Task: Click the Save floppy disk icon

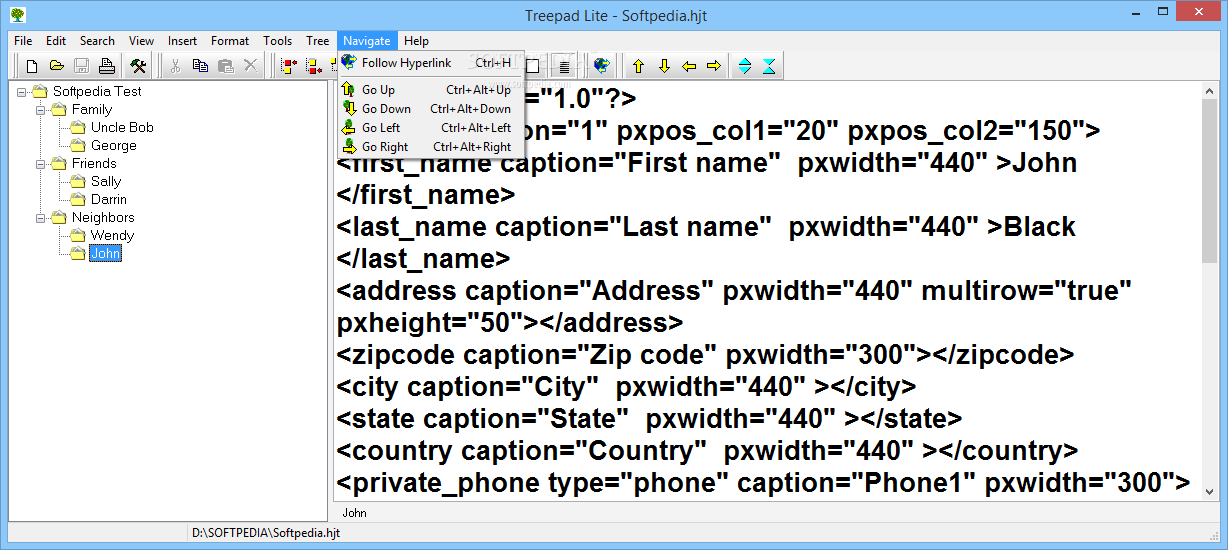Action: pyautogui.click(x=82, y=66)
